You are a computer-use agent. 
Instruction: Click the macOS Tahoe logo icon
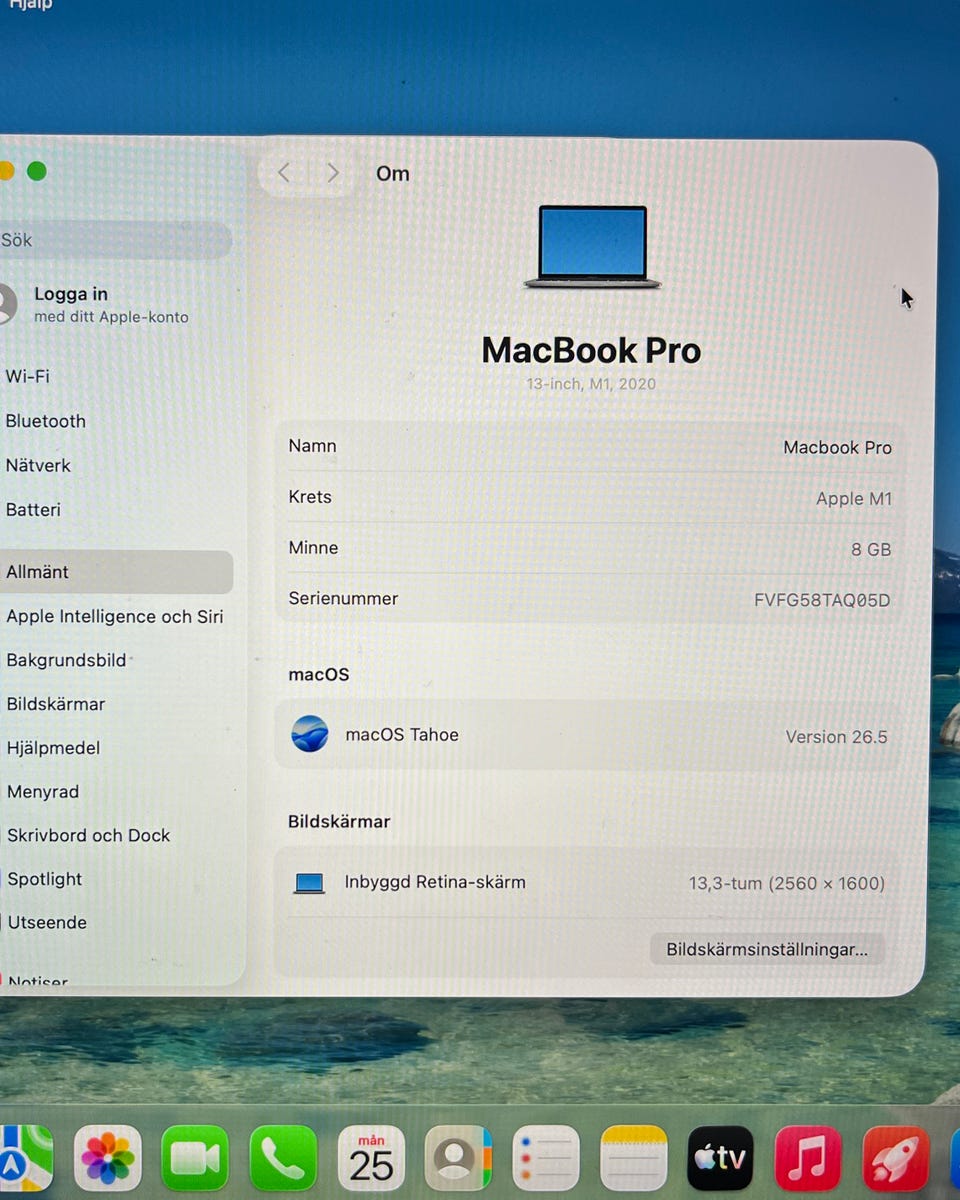coord(310,734)
